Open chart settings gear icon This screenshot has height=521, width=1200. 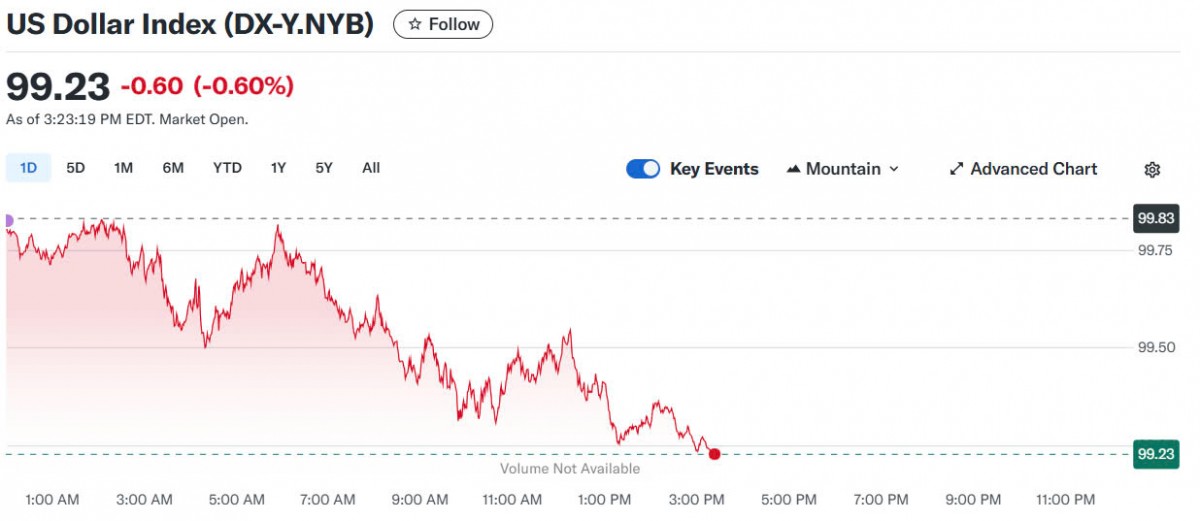(x=1152, y=170)
